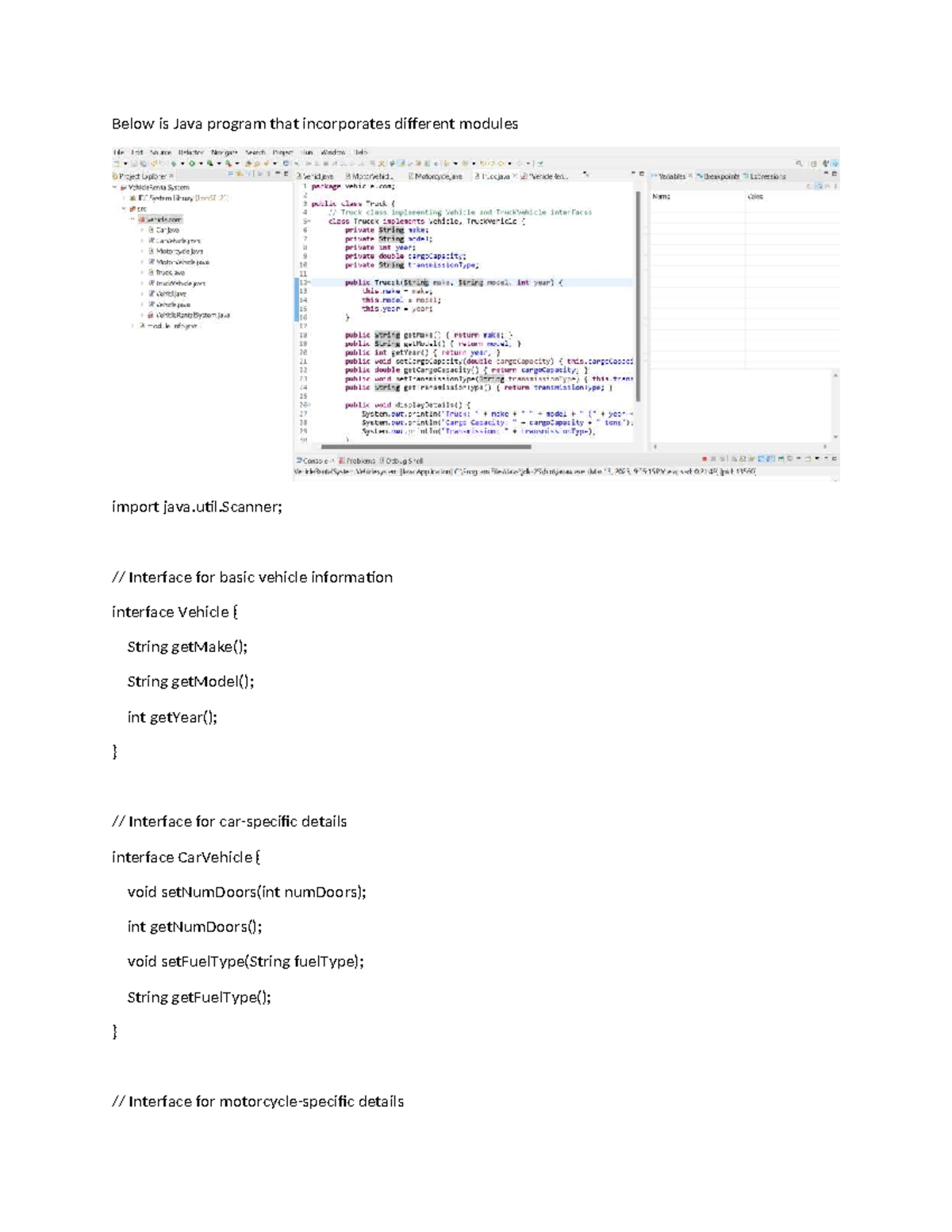Screen dimensions: 952x1232
Task: Expand the JRE System Library node
Action: point(124,198)
